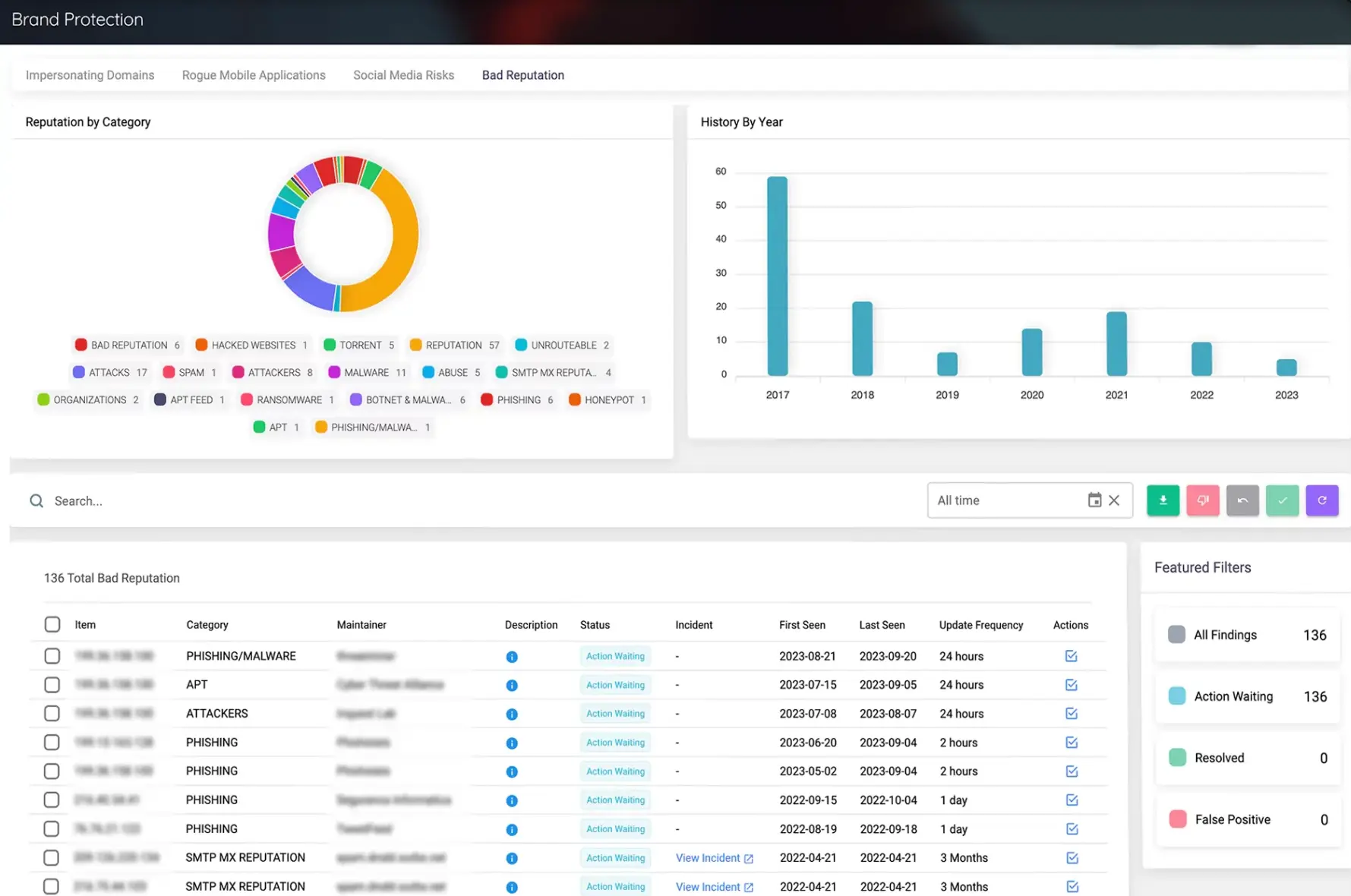Click the green download export button

[1163, 500]
